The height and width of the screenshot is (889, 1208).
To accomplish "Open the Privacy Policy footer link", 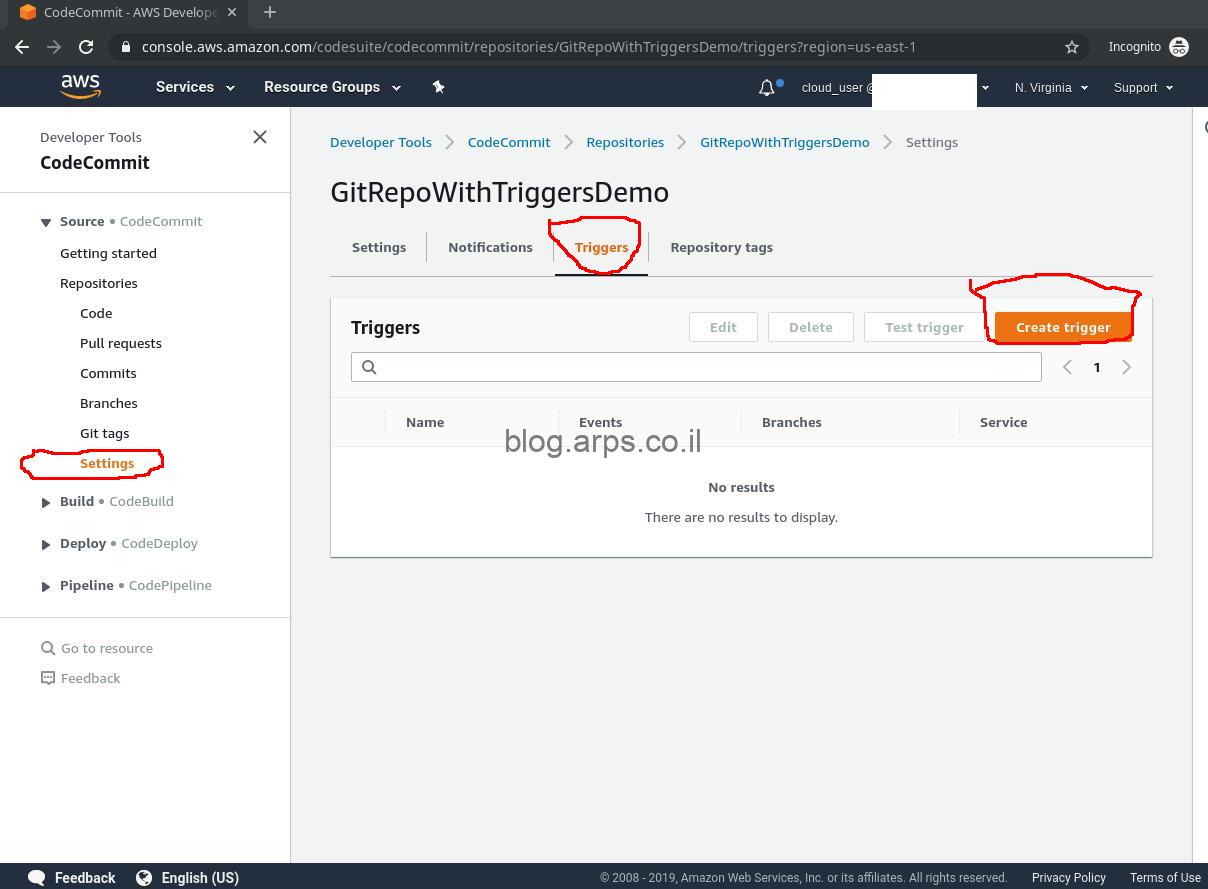I will 1069,878.
